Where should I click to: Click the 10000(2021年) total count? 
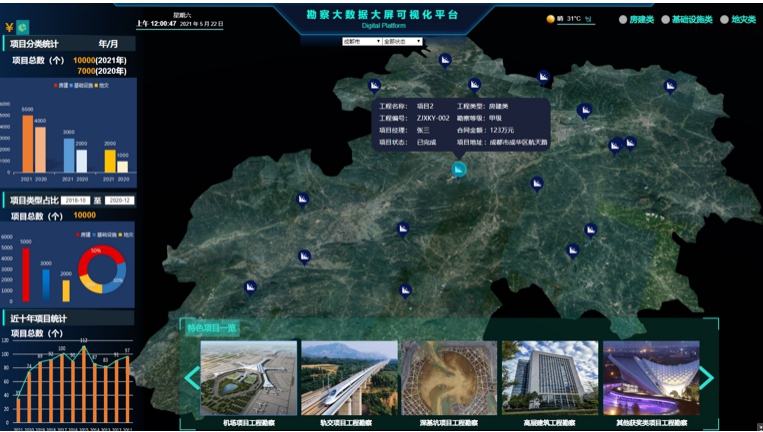pyautogui.click(x=100, y=60)
